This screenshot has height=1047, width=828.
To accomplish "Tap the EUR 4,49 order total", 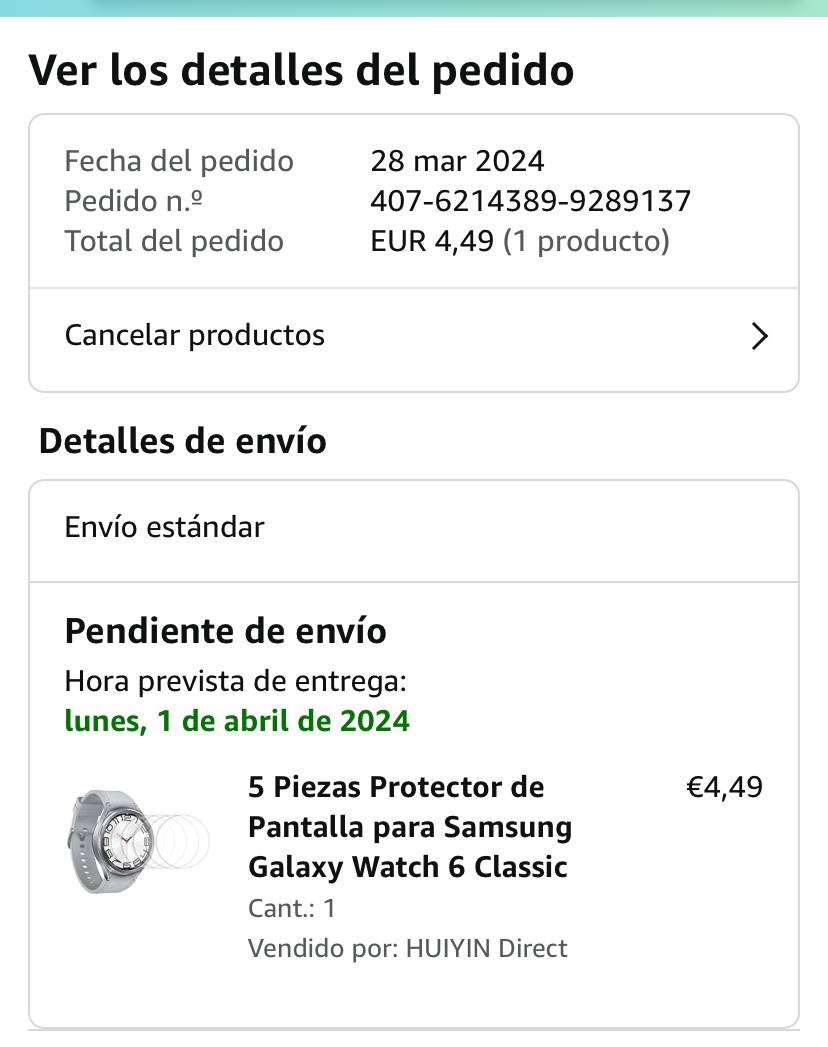I will (x=431, y=241).
